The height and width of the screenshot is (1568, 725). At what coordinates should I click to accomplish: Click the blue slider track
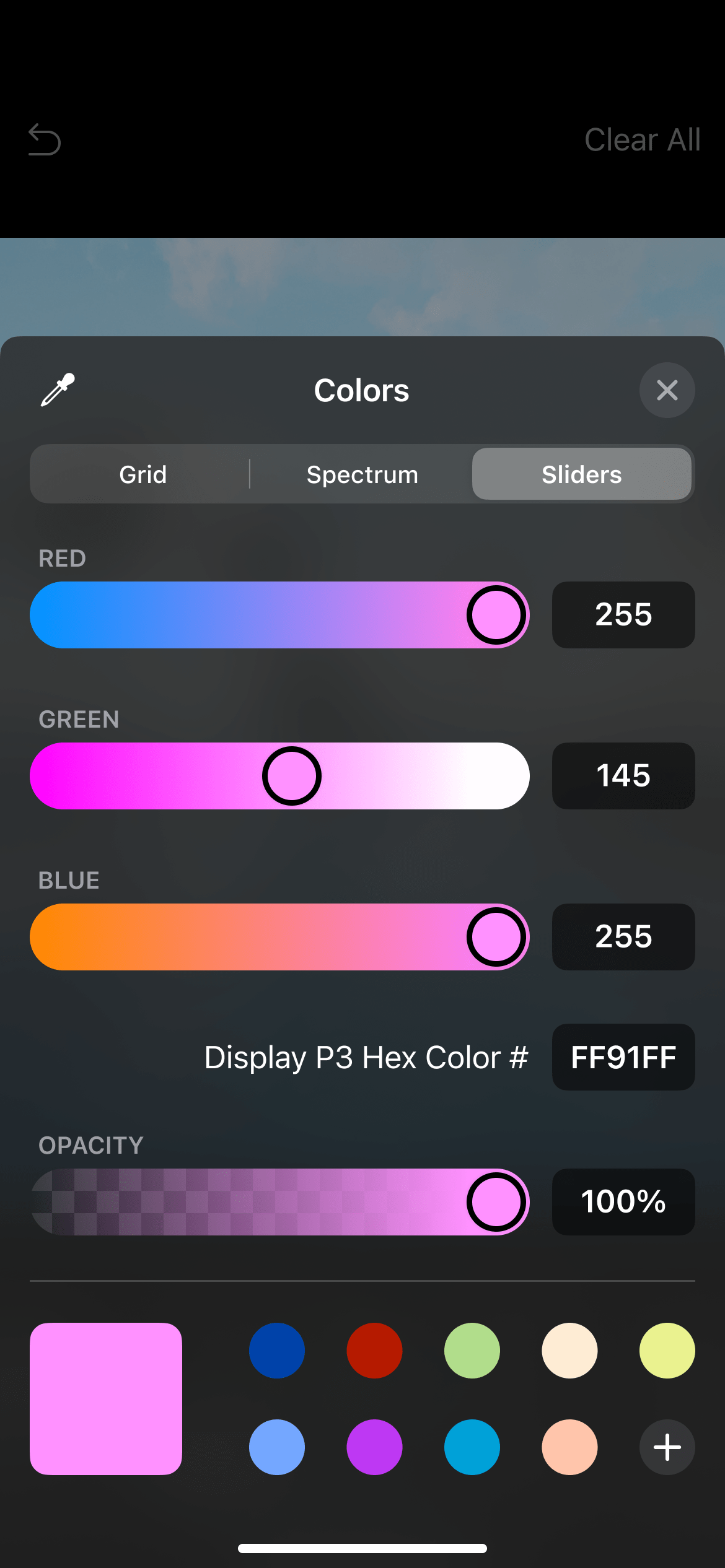tap(248, 937)
